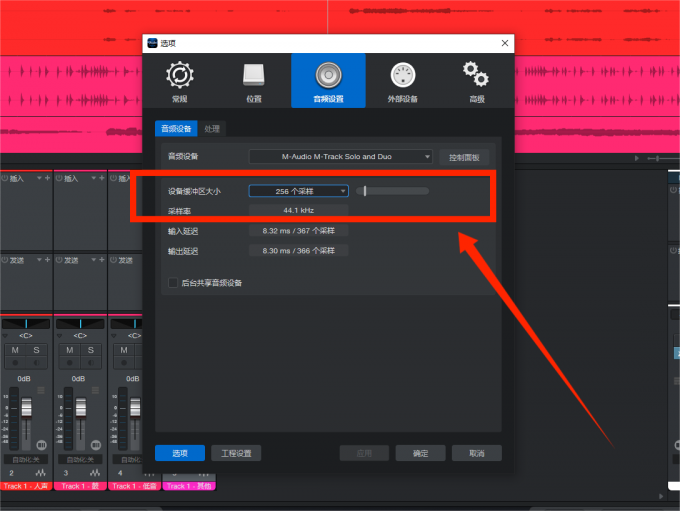Open the 高级 advanced options page
Image resolution: width=680 pixels, height=511 pixels.
[477, 82]
